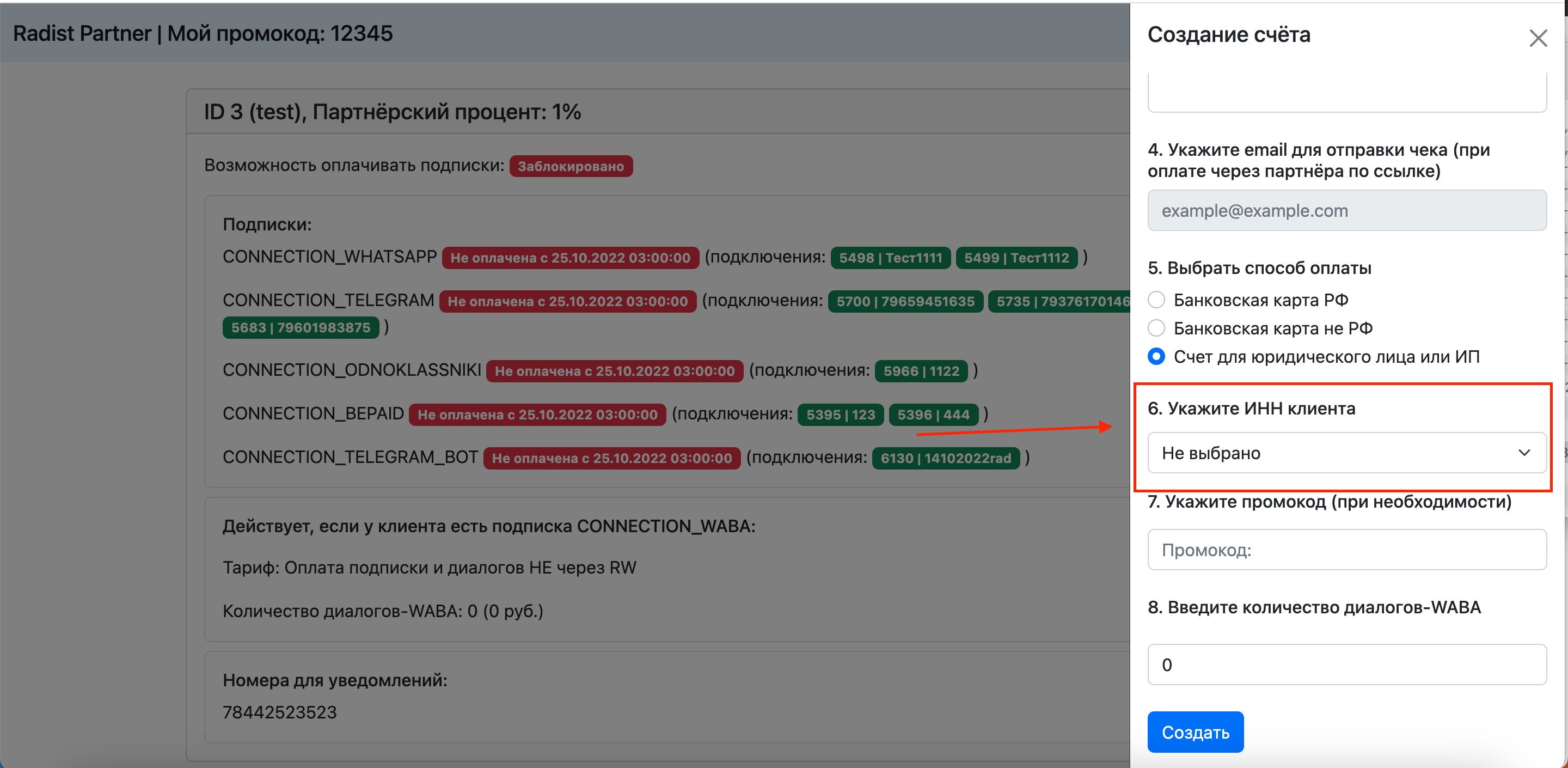Select Банковская карта РФ payment option
The width and height of the screenshot is (1568, 768).
[x=1156, y=300]
